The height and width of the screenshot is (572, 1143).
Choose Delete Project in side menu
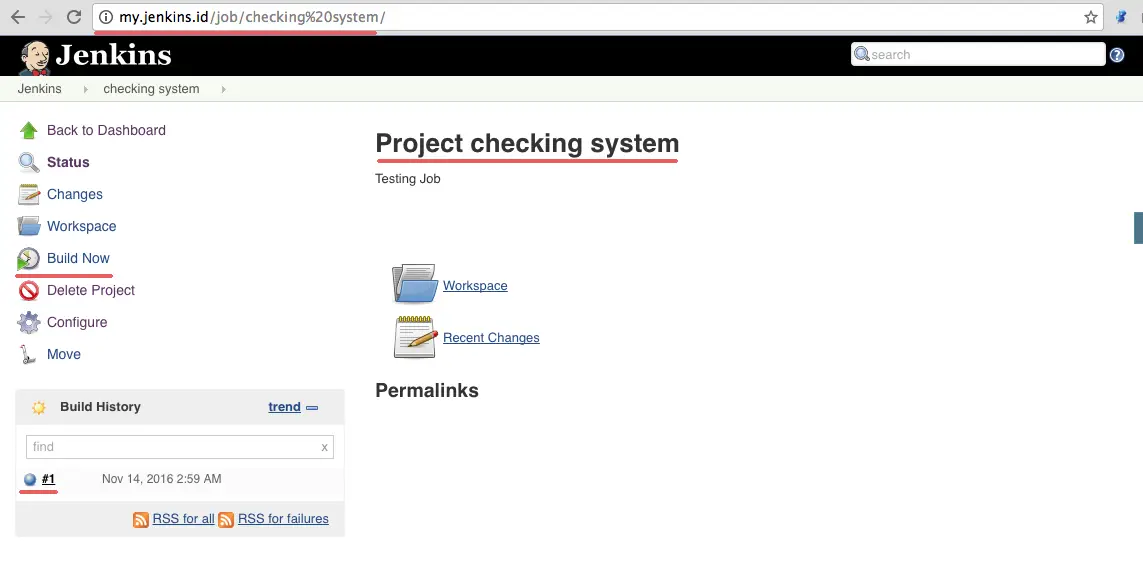pos(91,291)
